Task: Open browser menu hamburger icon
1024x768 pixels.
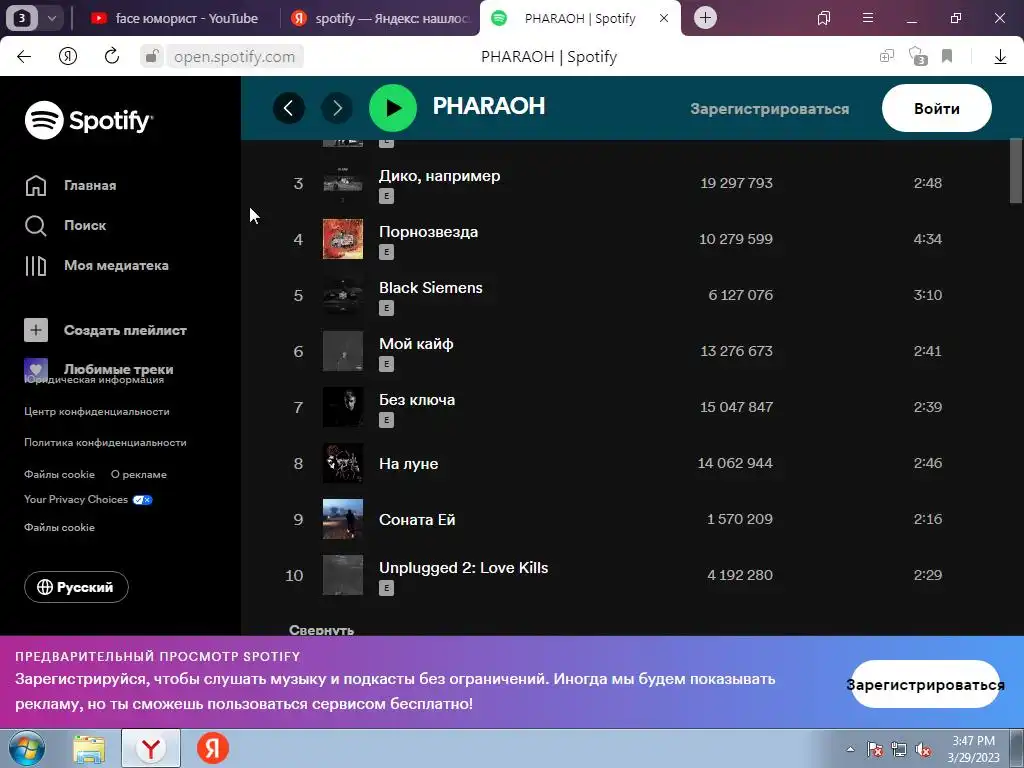Action: point(868,18)
